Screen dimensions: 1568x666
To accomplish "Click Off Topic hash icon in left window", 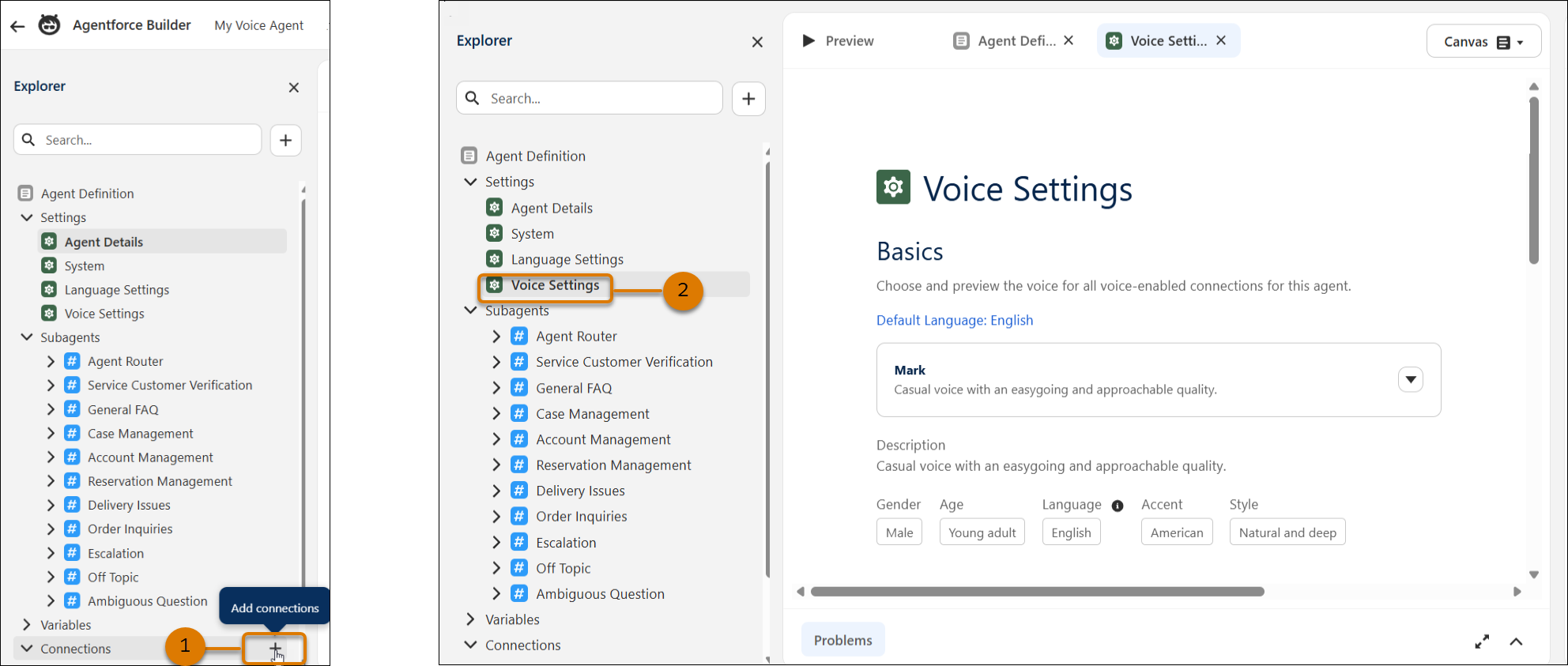I will tap(72, 577).
